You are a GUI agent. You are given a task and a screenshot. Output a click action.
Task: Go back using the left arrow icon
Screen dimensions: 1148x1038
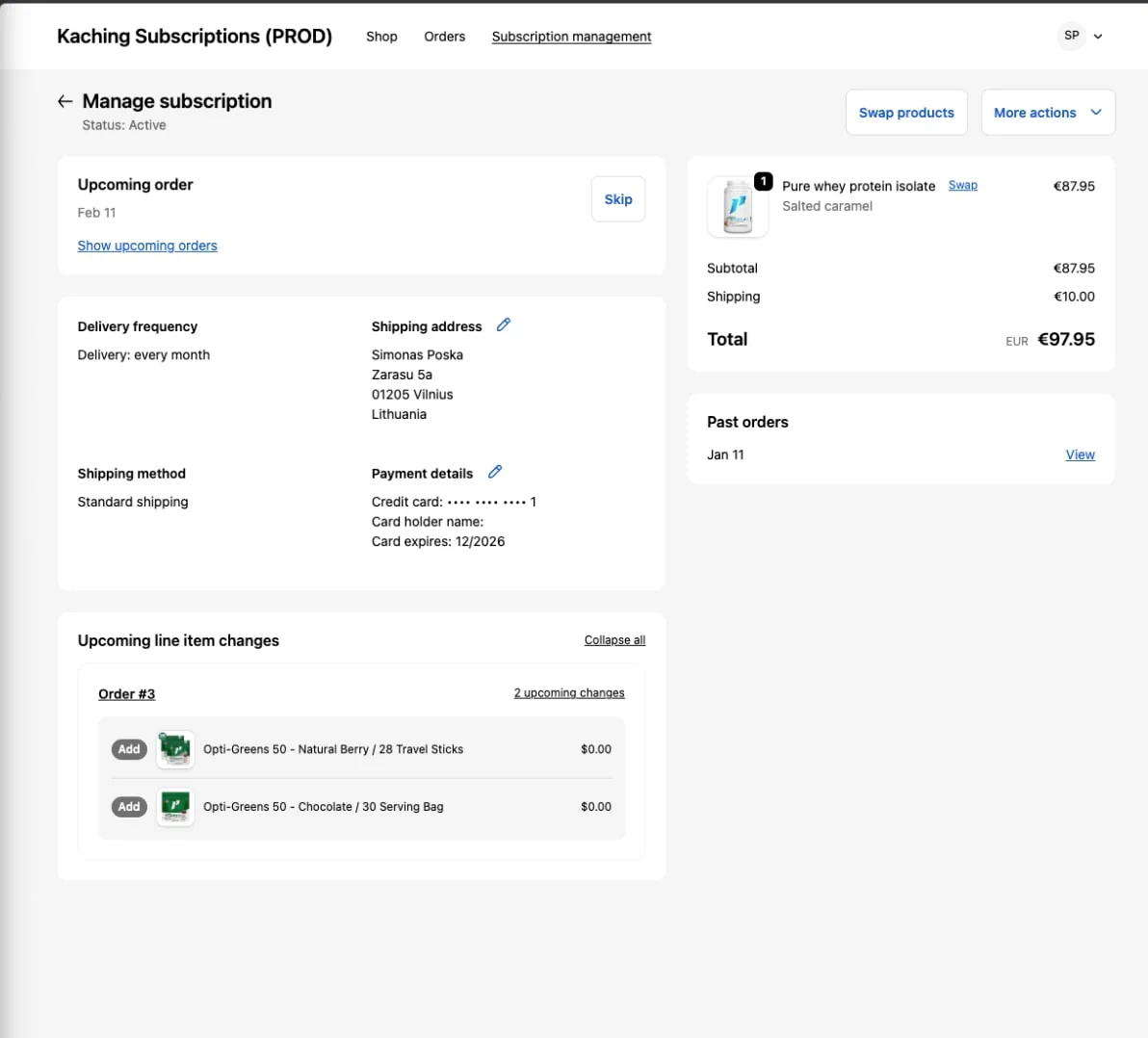[65, 102]
